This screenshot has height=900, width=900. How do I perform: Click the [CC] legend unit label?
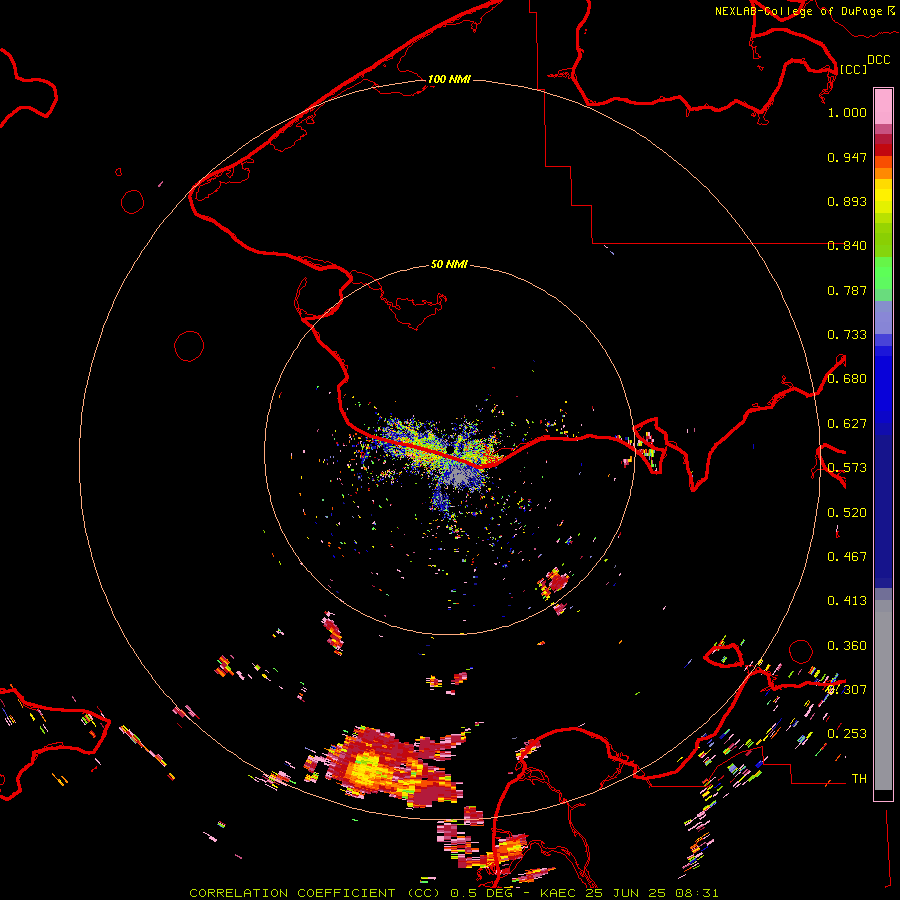pyautogui.click(x=853, y=69)
